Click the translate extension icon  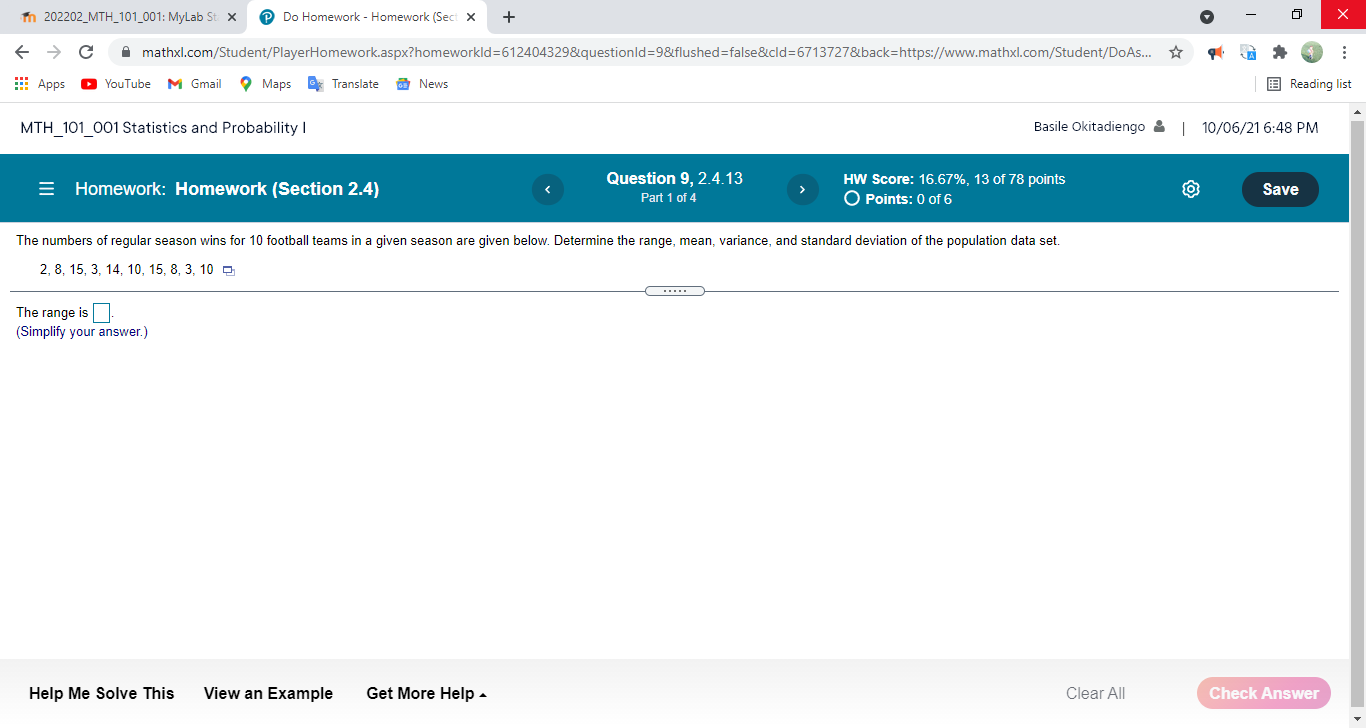pyautogui.click(x=1248, y=52)
